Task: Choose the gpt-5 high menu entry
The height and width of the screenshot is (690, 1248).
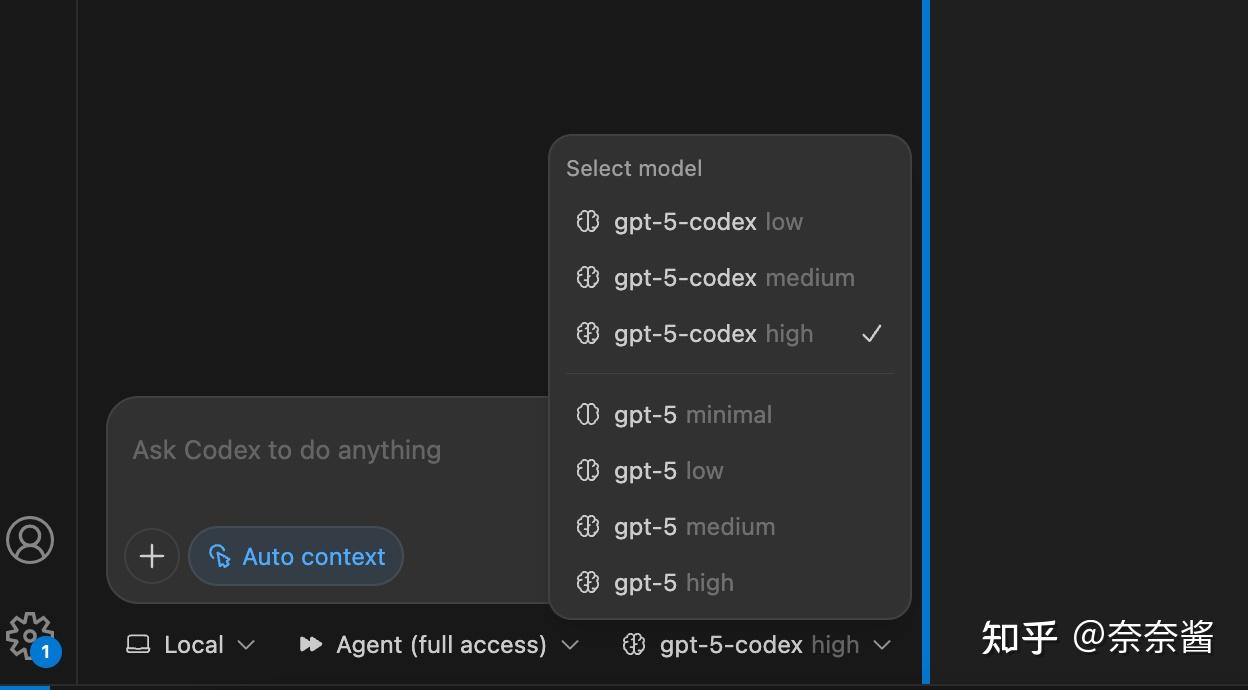Action: (x=673, y=583)
